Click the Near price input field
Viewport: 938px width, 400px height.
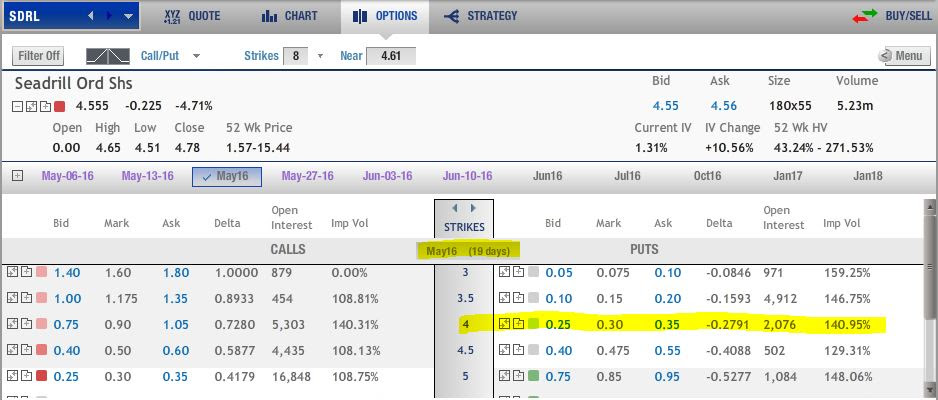390,56
